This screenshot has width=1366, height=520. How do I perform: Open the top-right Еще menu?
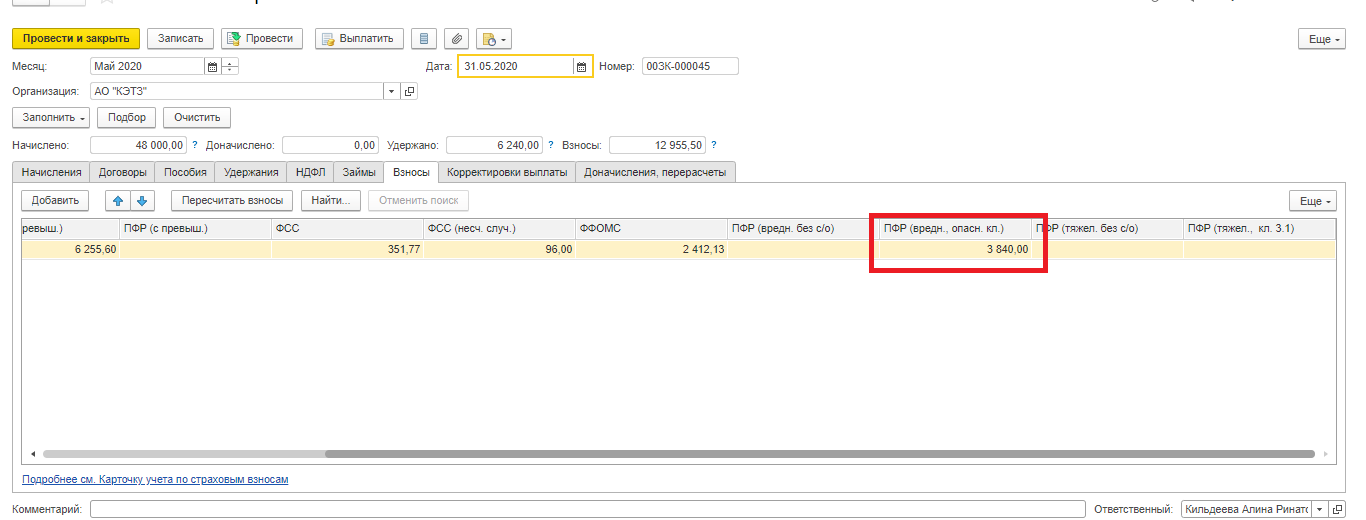1320,39
